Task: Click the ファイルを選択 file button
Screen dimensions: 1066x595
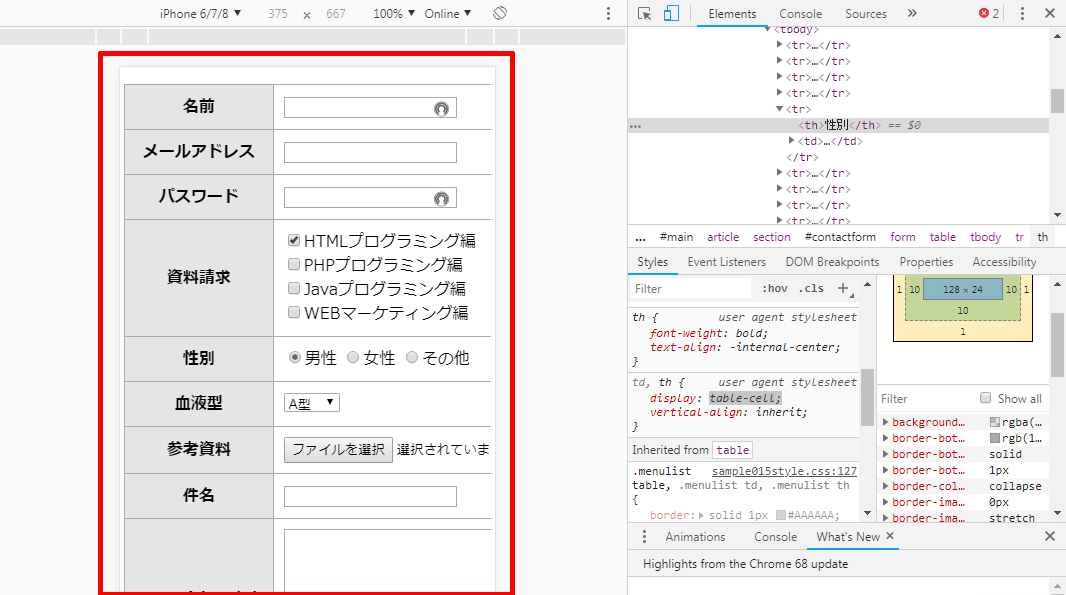Action: 338,450
